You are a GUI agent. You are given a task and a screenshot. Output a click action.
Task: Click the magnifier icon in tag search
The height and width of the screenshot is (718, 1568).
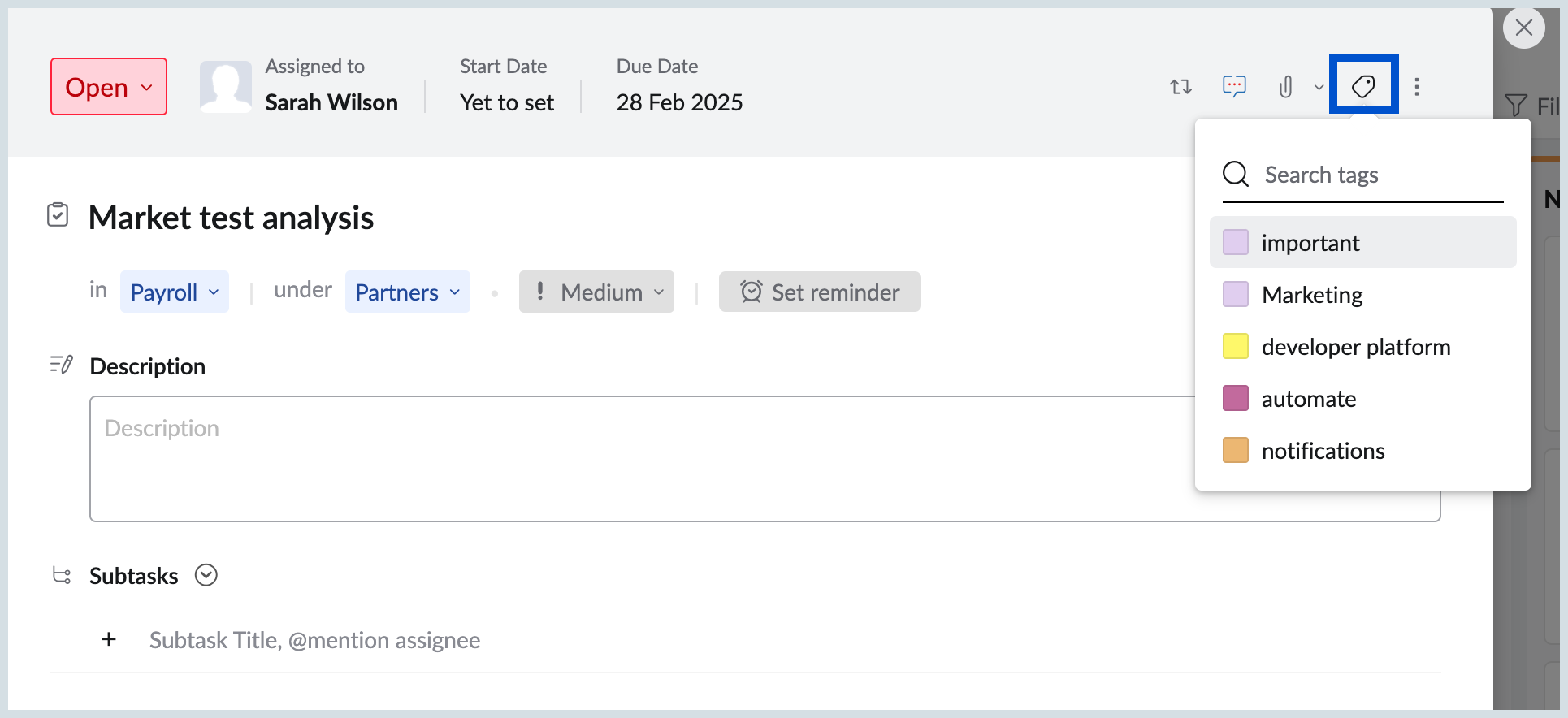click(x=1236, y=174)
